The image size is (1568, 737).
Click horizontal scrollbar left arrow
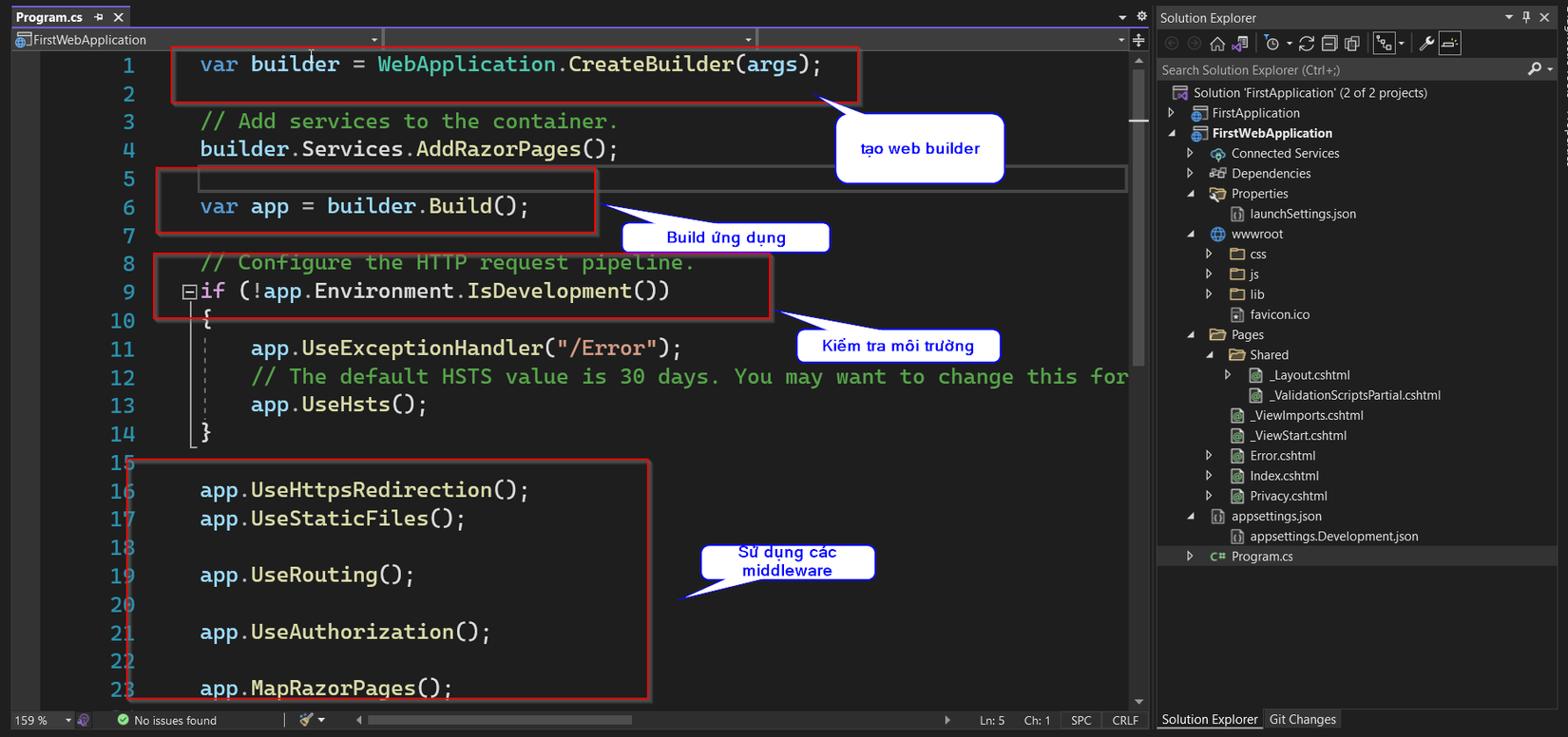tap(359, 720)
